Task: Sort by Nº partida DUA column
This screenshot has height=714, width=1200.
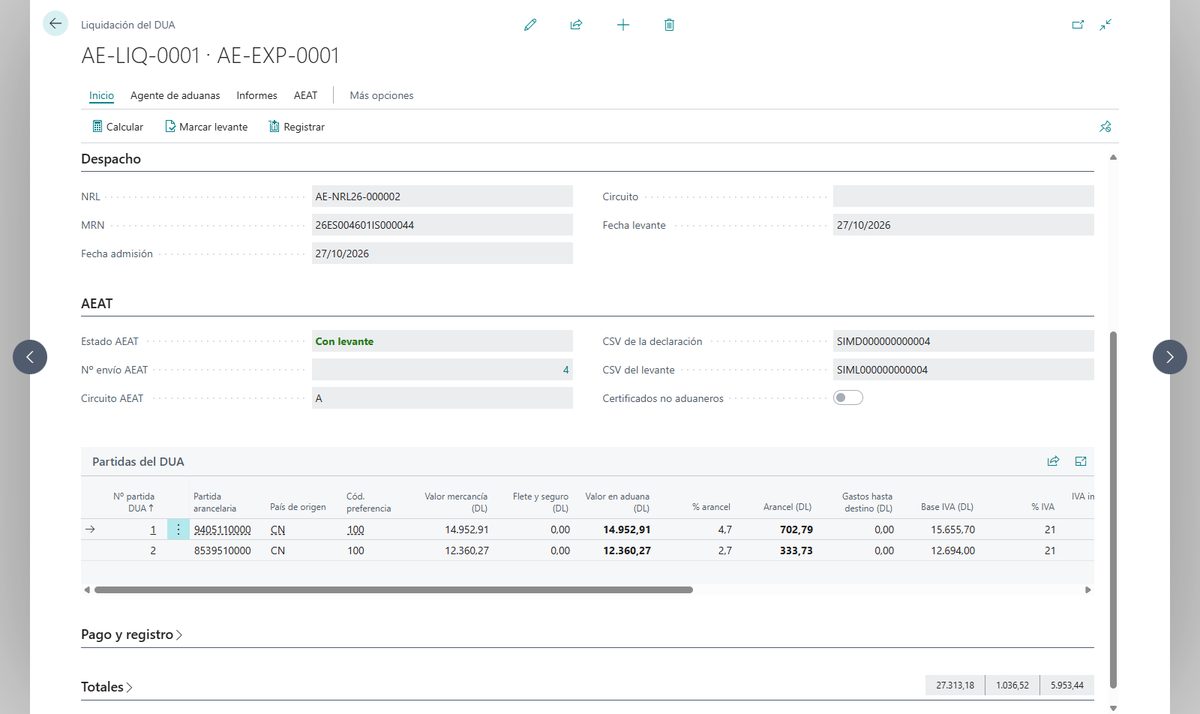Action: (x=133, y=501)
